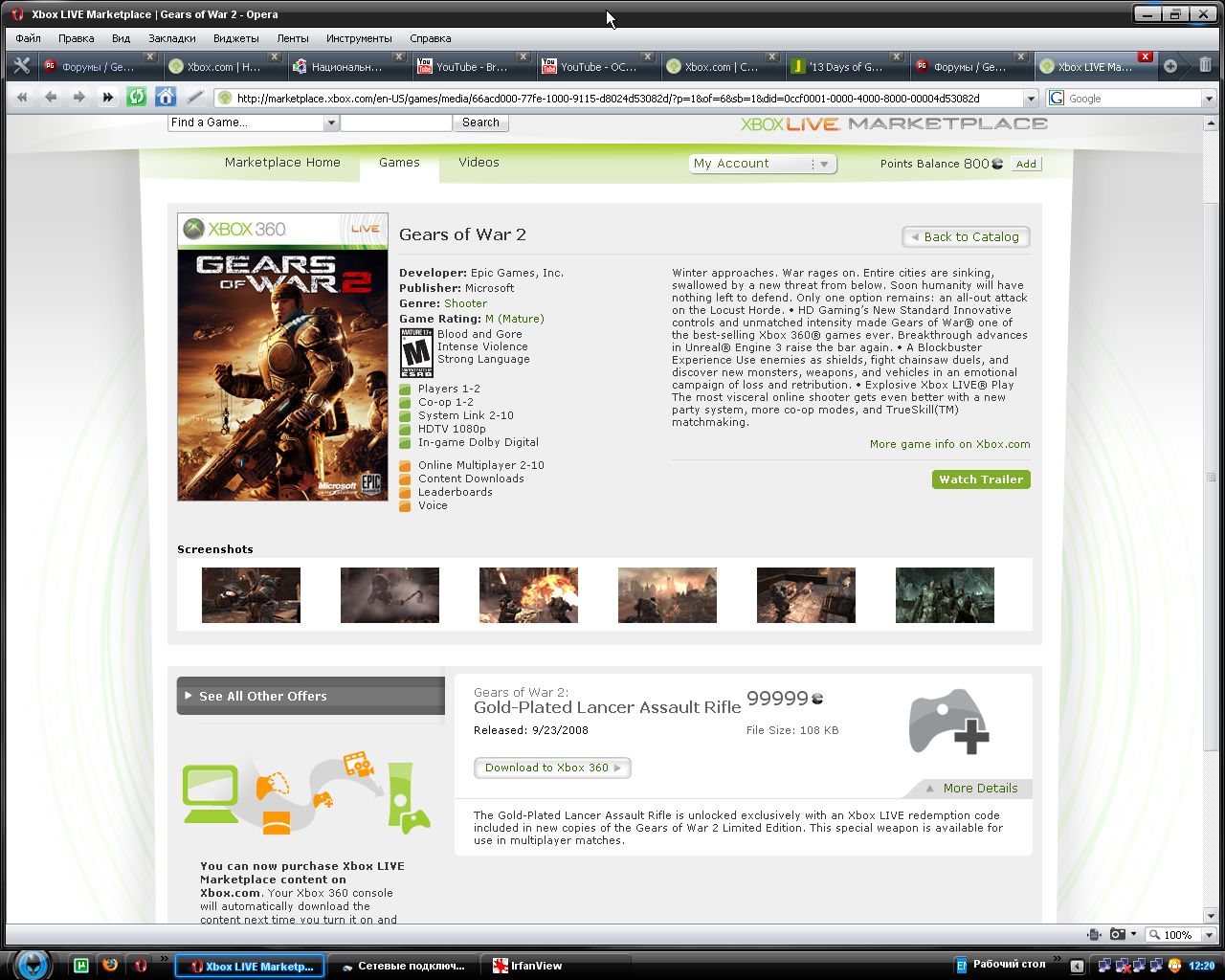Viewport: 1225px width, 980px height.
Task: Open the Opera panels wrench icon
Action: (21, 66)
